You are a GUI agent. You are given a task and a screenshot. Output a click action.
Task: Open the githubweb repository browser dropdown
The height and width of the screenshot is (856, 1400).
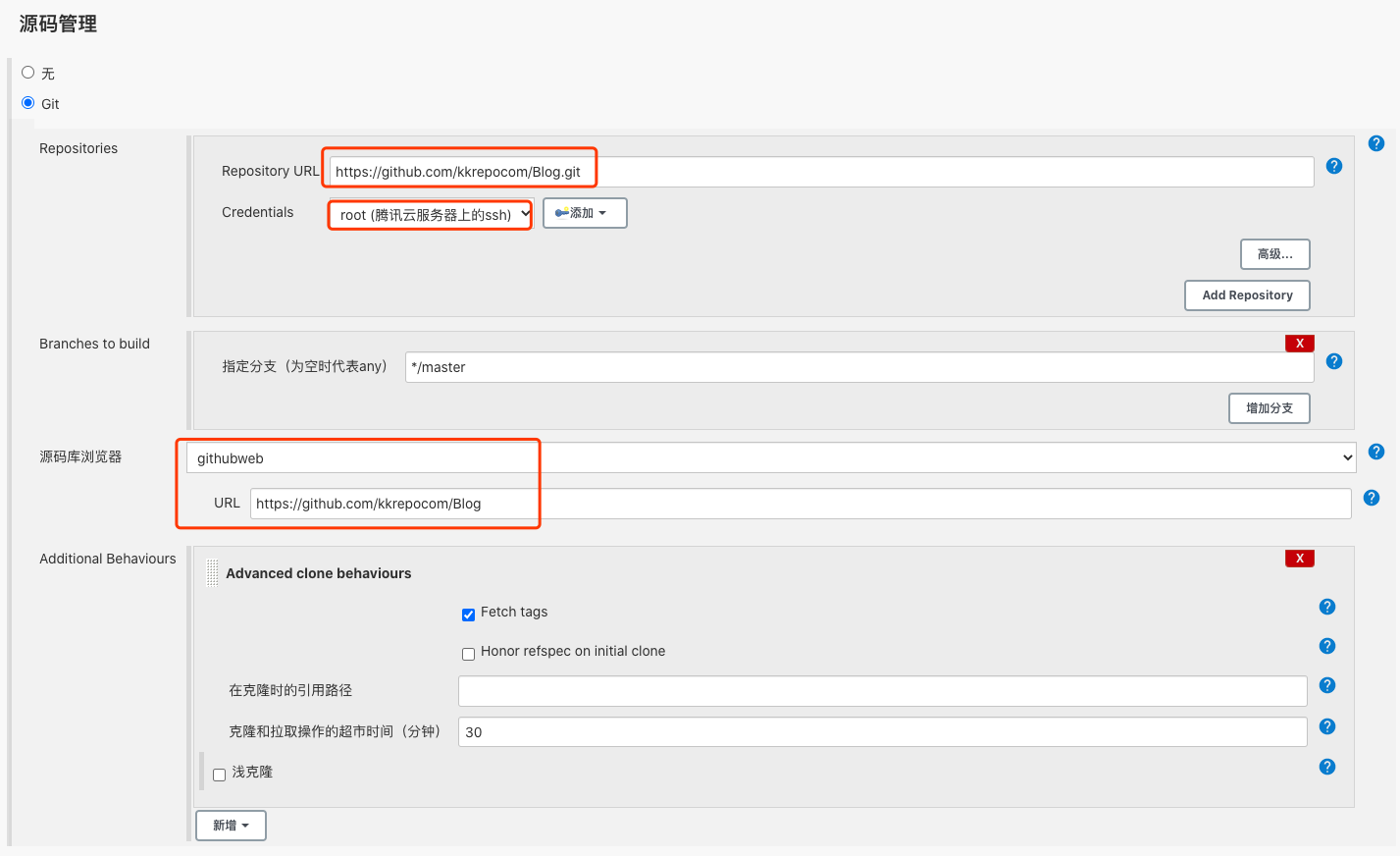pyautogui.click(x=771, y=457)
